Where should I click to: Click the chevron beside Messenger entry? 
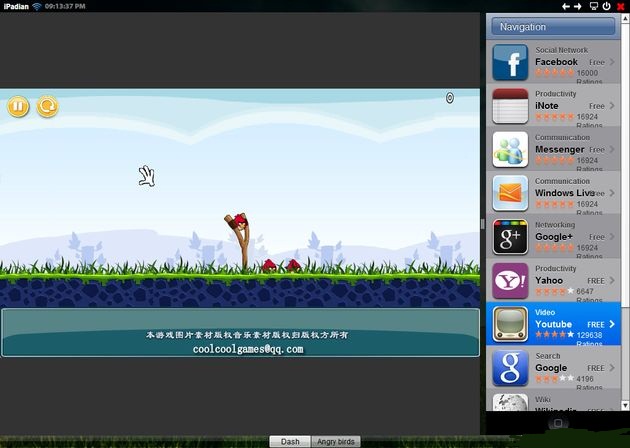coord(611,150)
